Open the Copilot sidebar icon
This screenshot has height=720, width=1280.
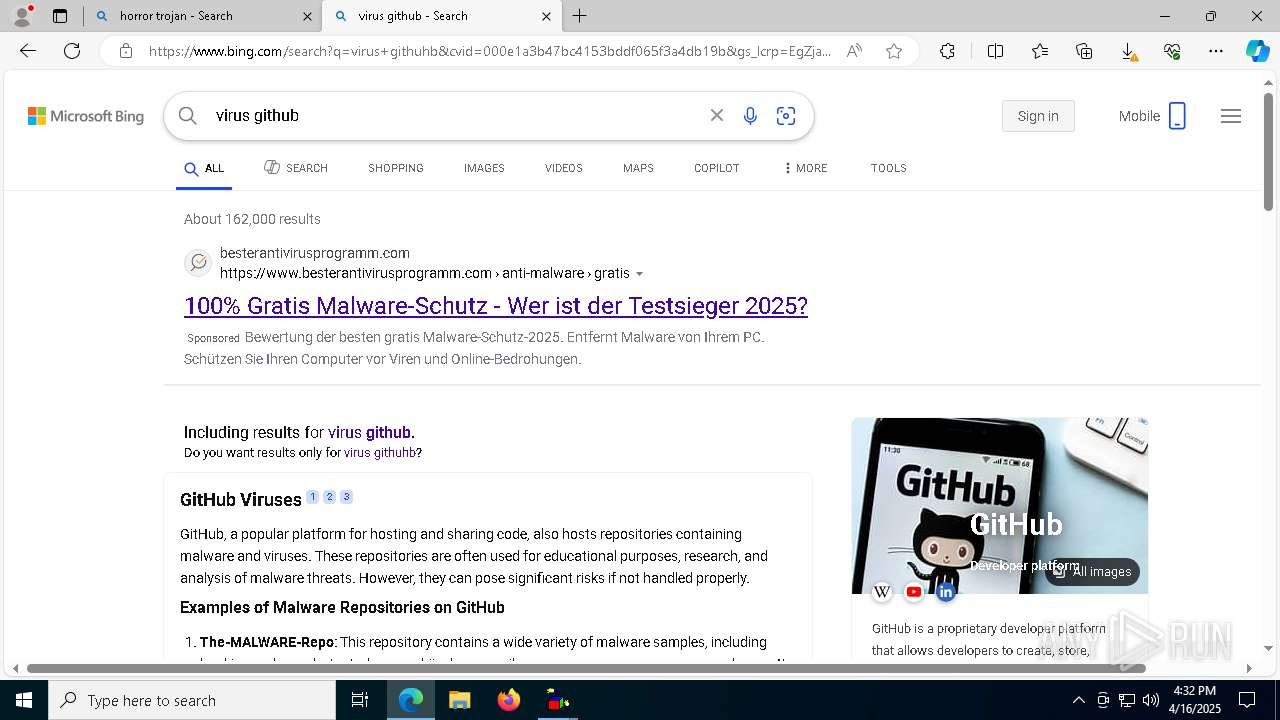[1257, 51]
